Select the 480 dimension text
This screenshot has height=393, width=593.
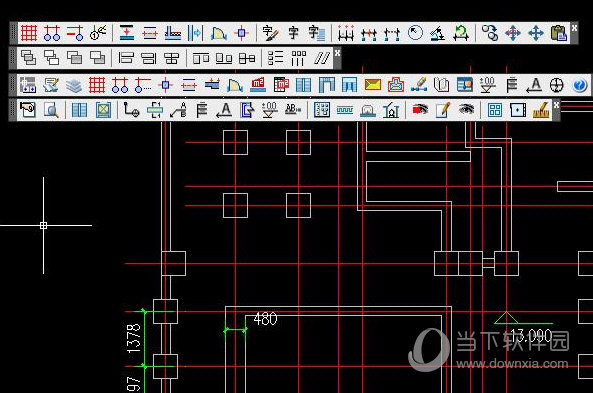[265, 319]
